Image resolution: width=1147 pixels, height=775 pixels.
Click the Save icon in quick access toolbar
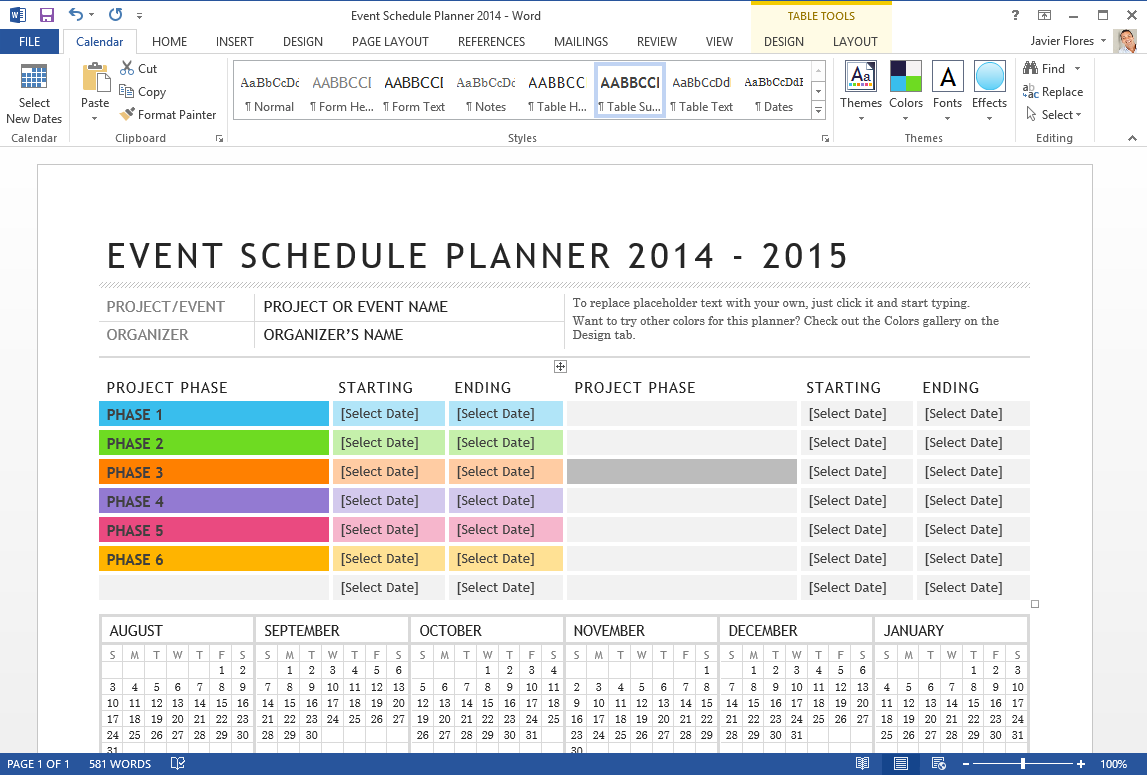pyautogui.click(x=47, y=15)
